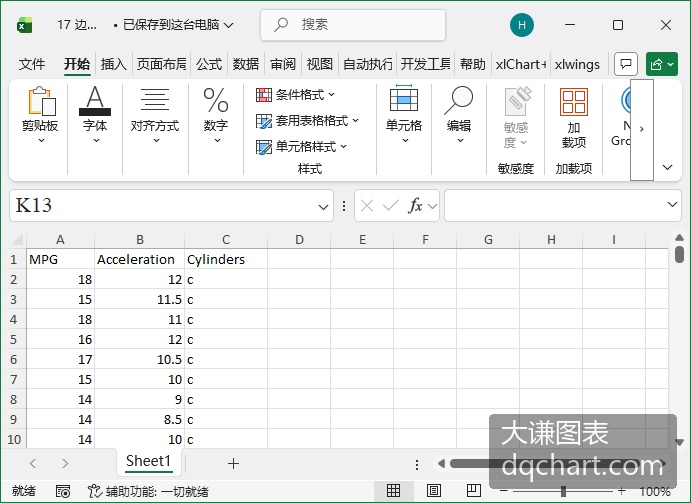Click the macro record status icon
Viewport: 691px width, 503px height.
[63, 491]
